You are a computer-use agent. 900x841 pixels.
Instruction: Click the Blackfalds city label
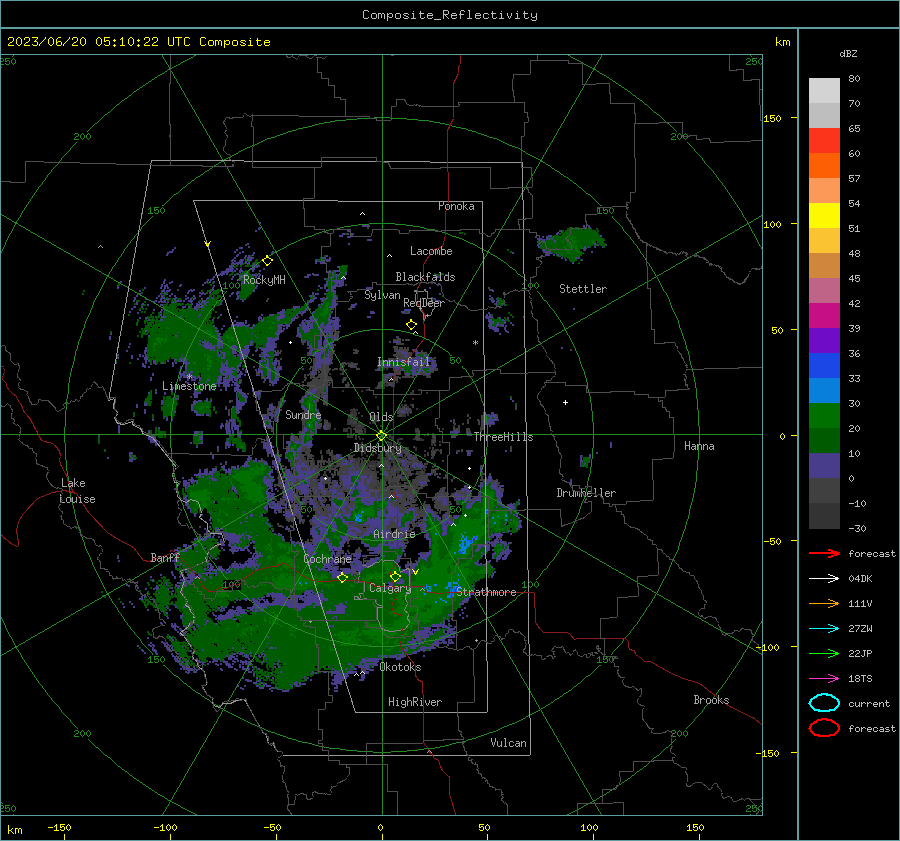425,277
